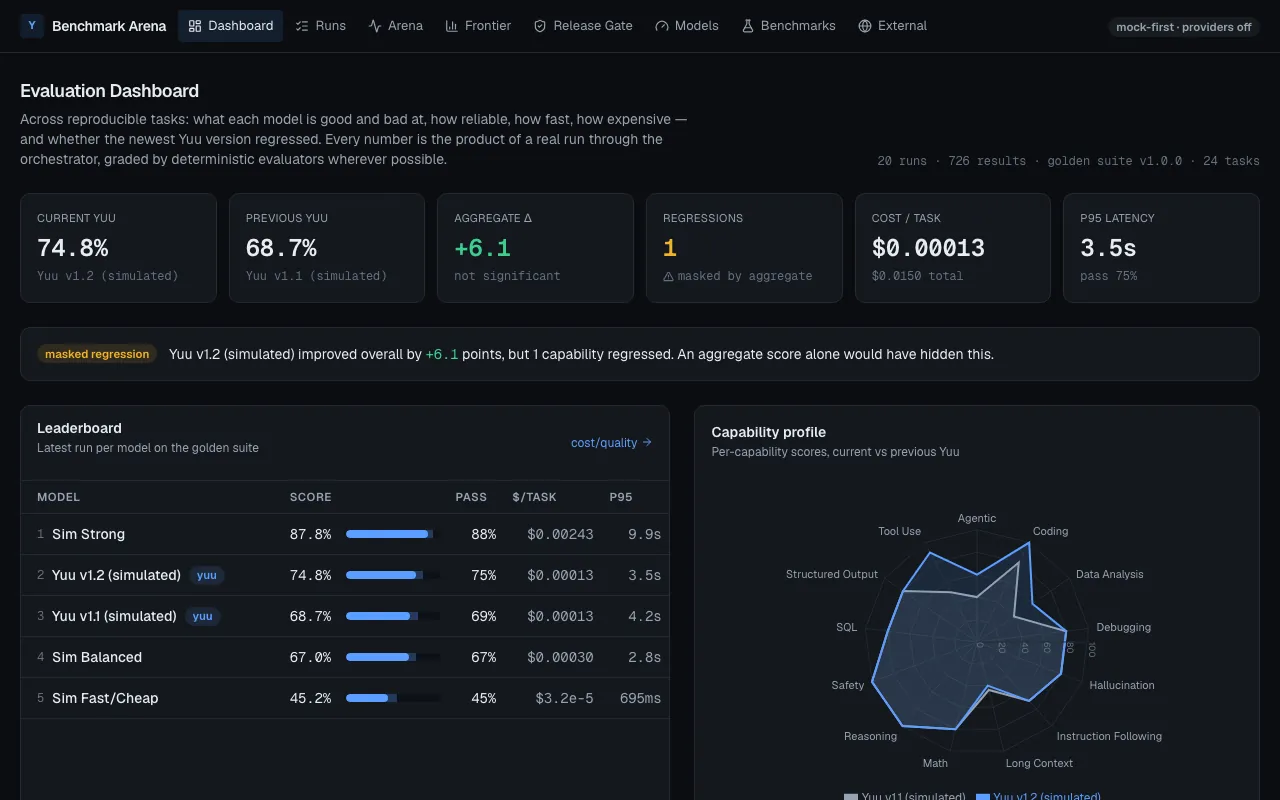Click the Benchmarks flask icon
The height and width of the screenshot is (800, 1280).
point(748,26)
